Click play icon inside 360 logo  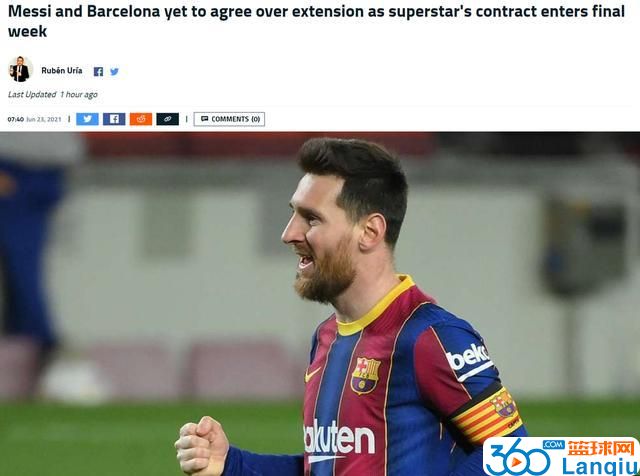(517, 463)
